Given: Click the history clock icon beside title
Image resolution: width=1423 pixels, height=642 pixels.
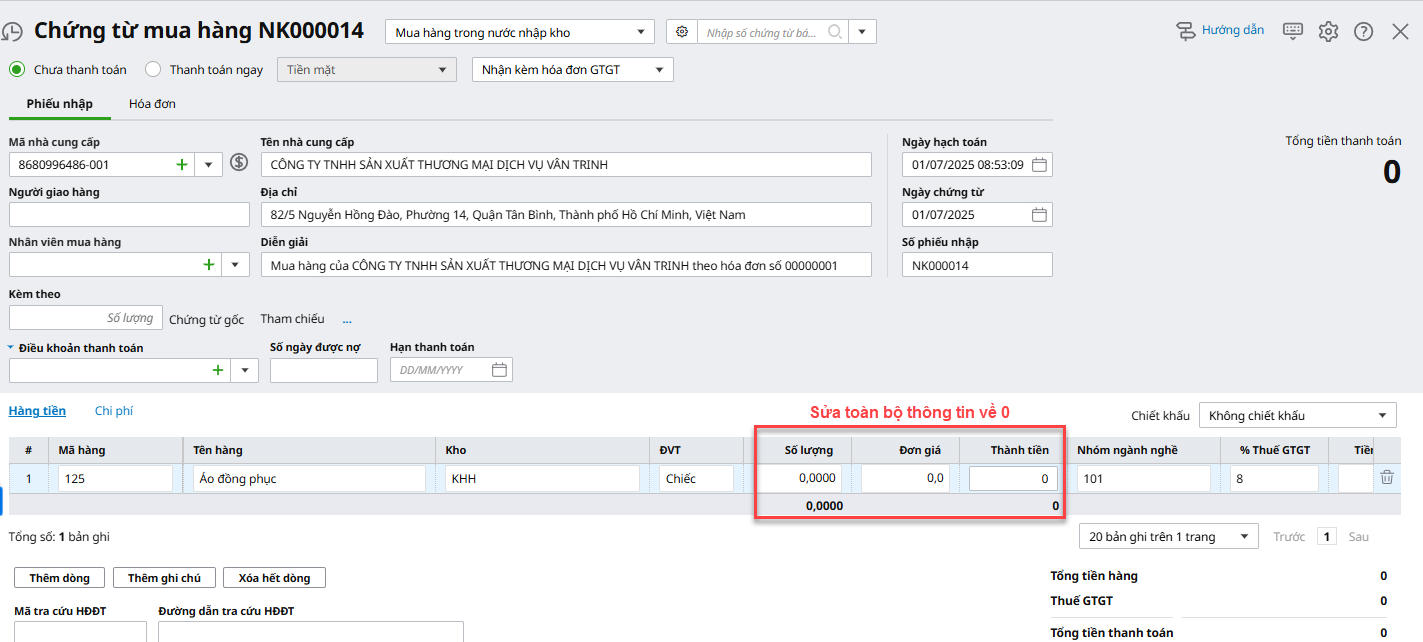Looking at the screenshot, I should [x=11, y=32].
